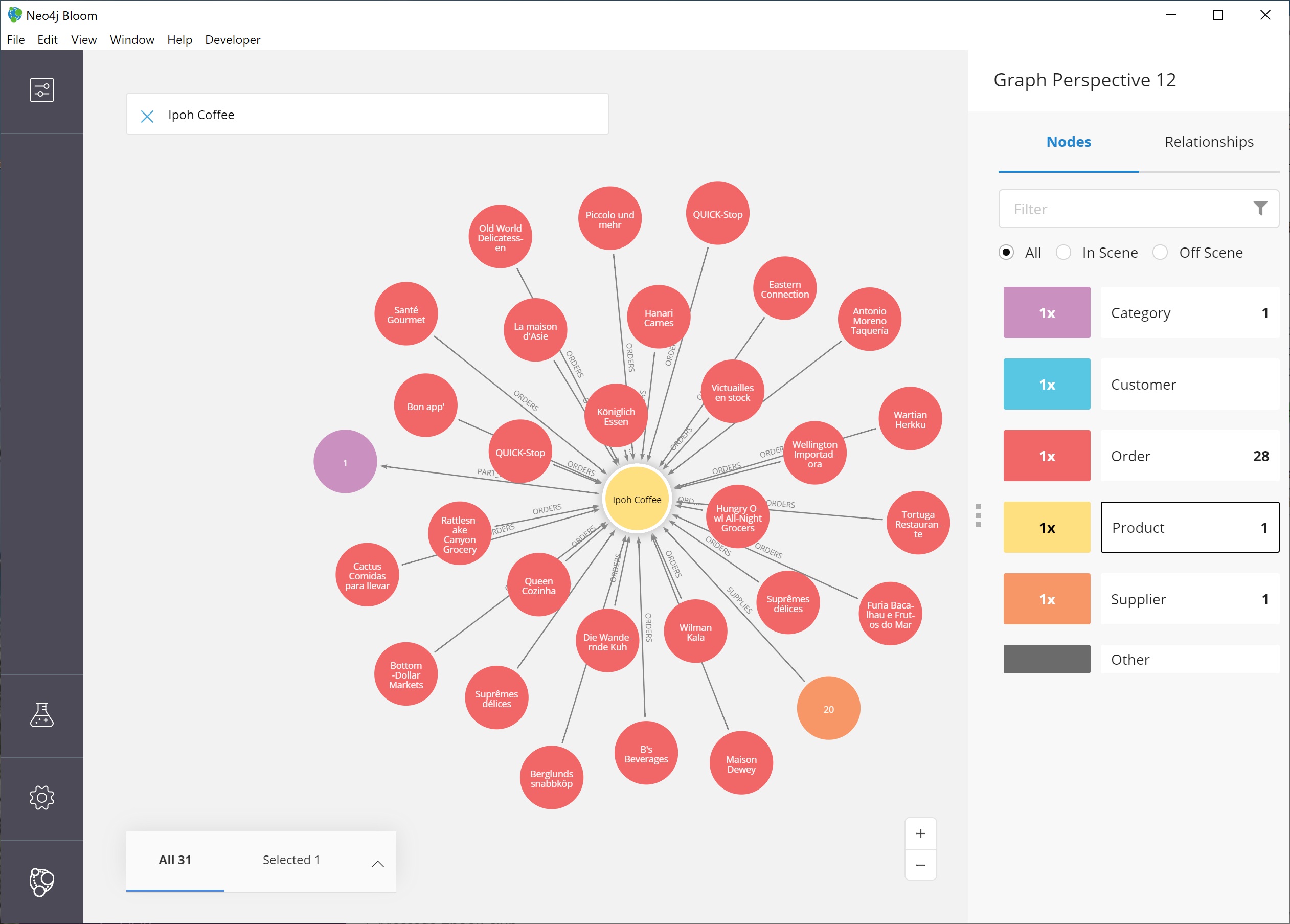Clear the Ipoh Coffee search with X

pos(147,116)
